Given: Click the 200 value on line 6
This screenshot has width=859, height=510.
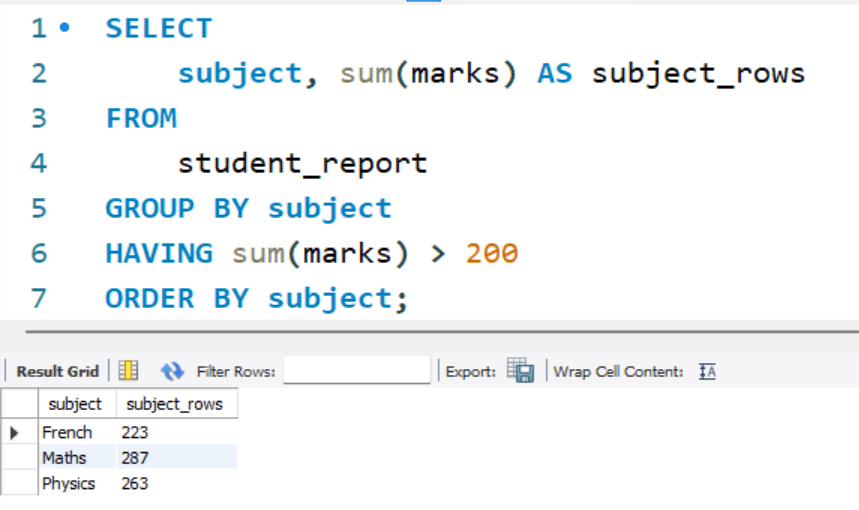Looking at the screenshot, I should click(492, 253).
